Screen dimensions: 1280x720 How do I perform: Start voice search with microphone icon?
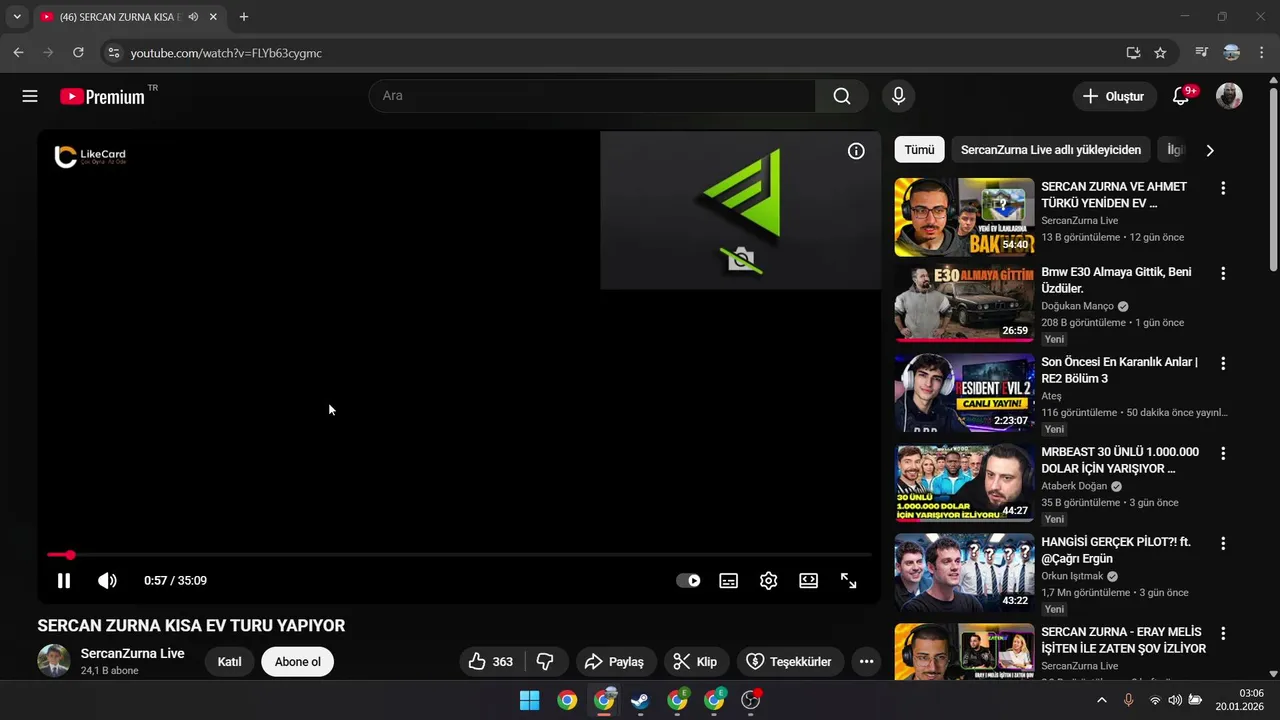pos(898,96)
